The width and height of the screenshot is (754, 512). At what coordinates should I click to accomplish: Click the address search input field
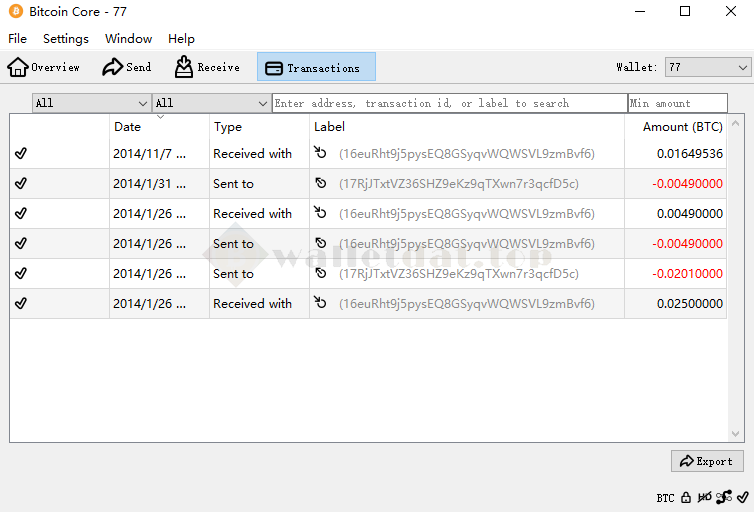coord(449,103)
